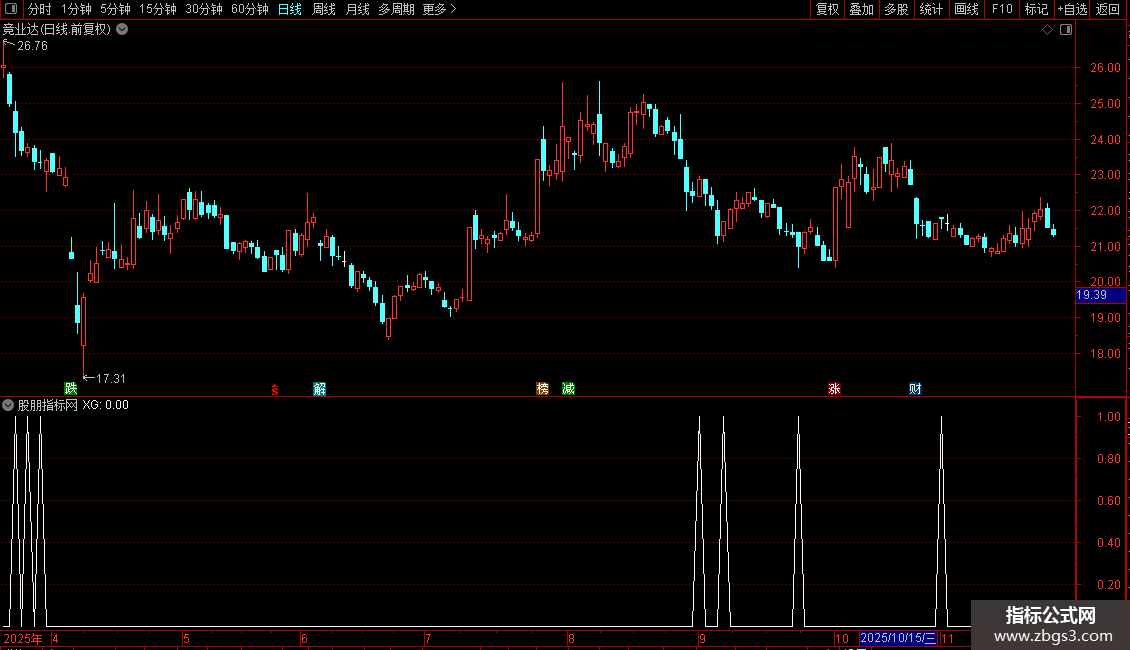The height and width of the screenshot is (650, 1130).
Task: Click the green 减 event marker
Action: coord(569,389)
